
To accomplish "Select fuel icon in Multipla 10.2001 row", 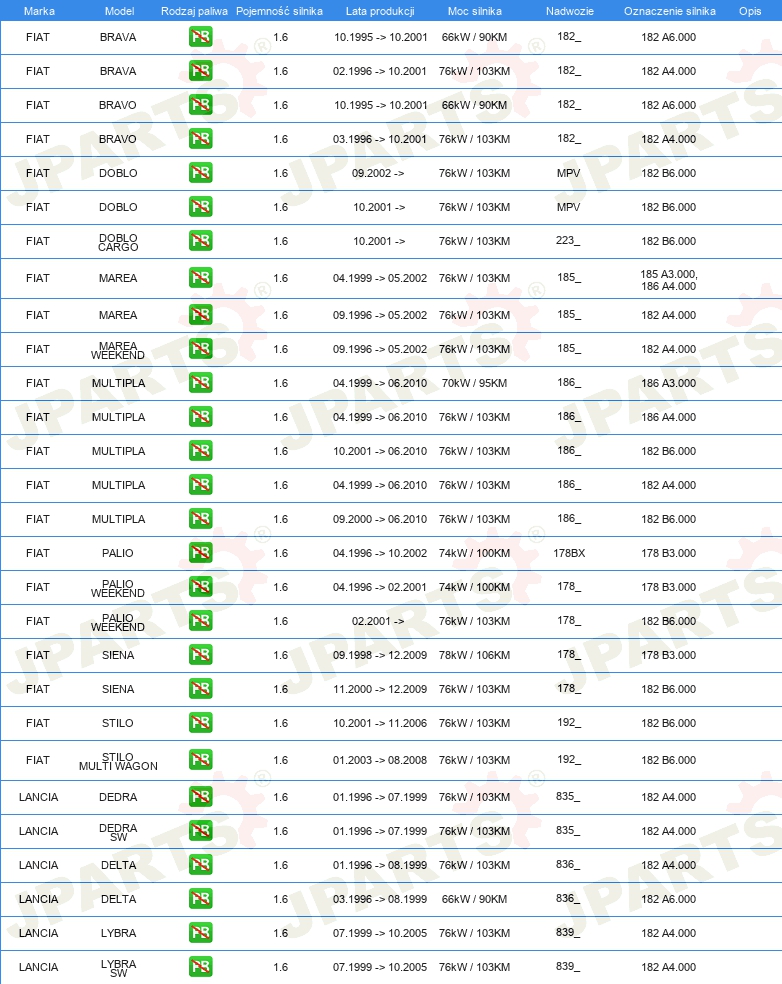I will pos(200,451).
